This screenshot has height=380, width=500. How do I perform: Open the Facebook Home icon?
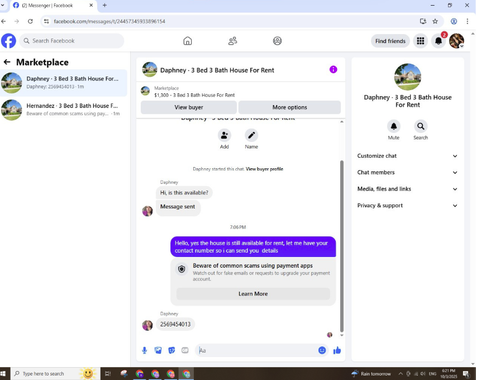point(187,41)
